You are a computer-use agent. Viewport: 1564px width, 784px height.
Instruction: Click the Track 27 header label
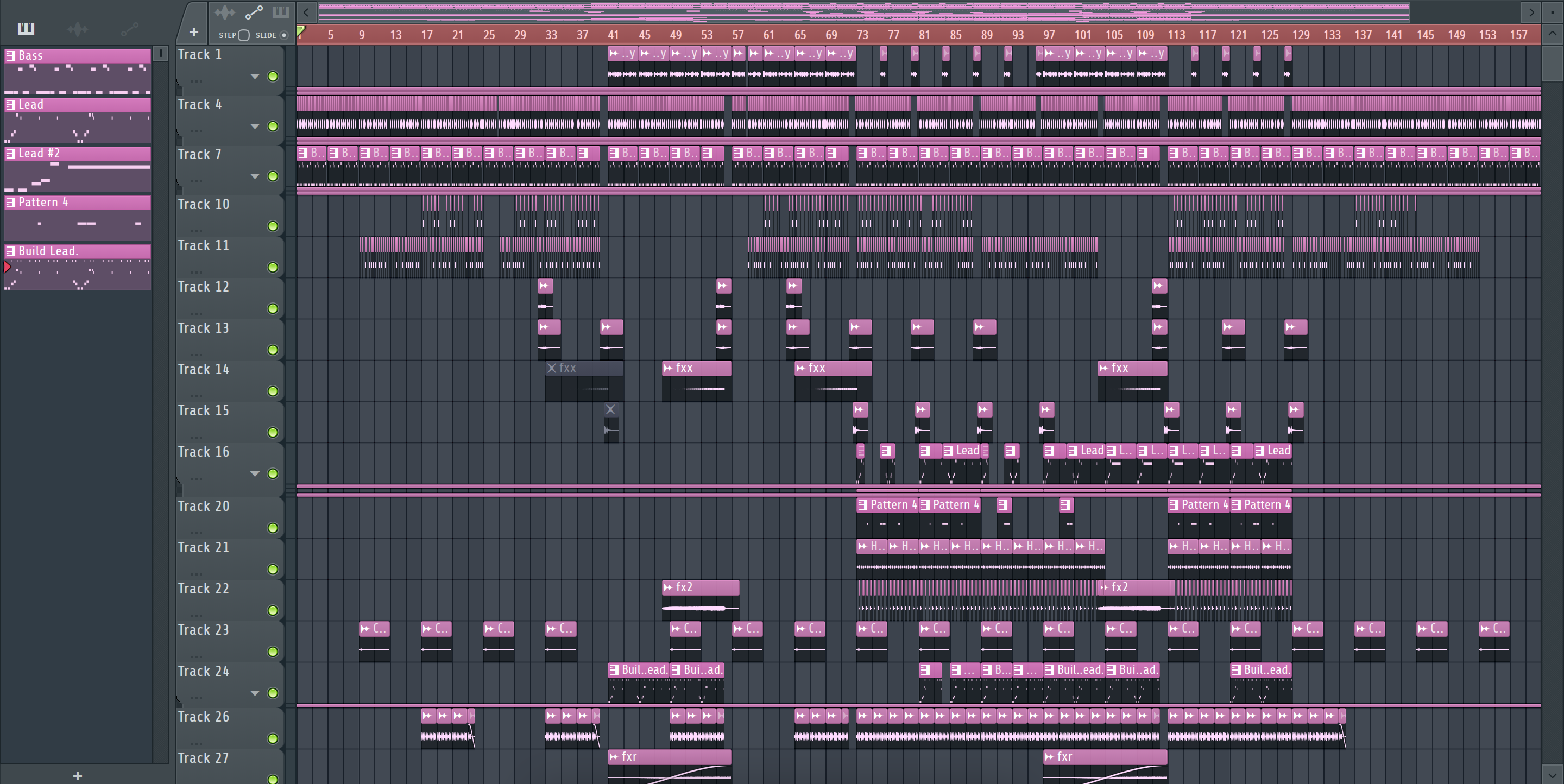(204, 758)
